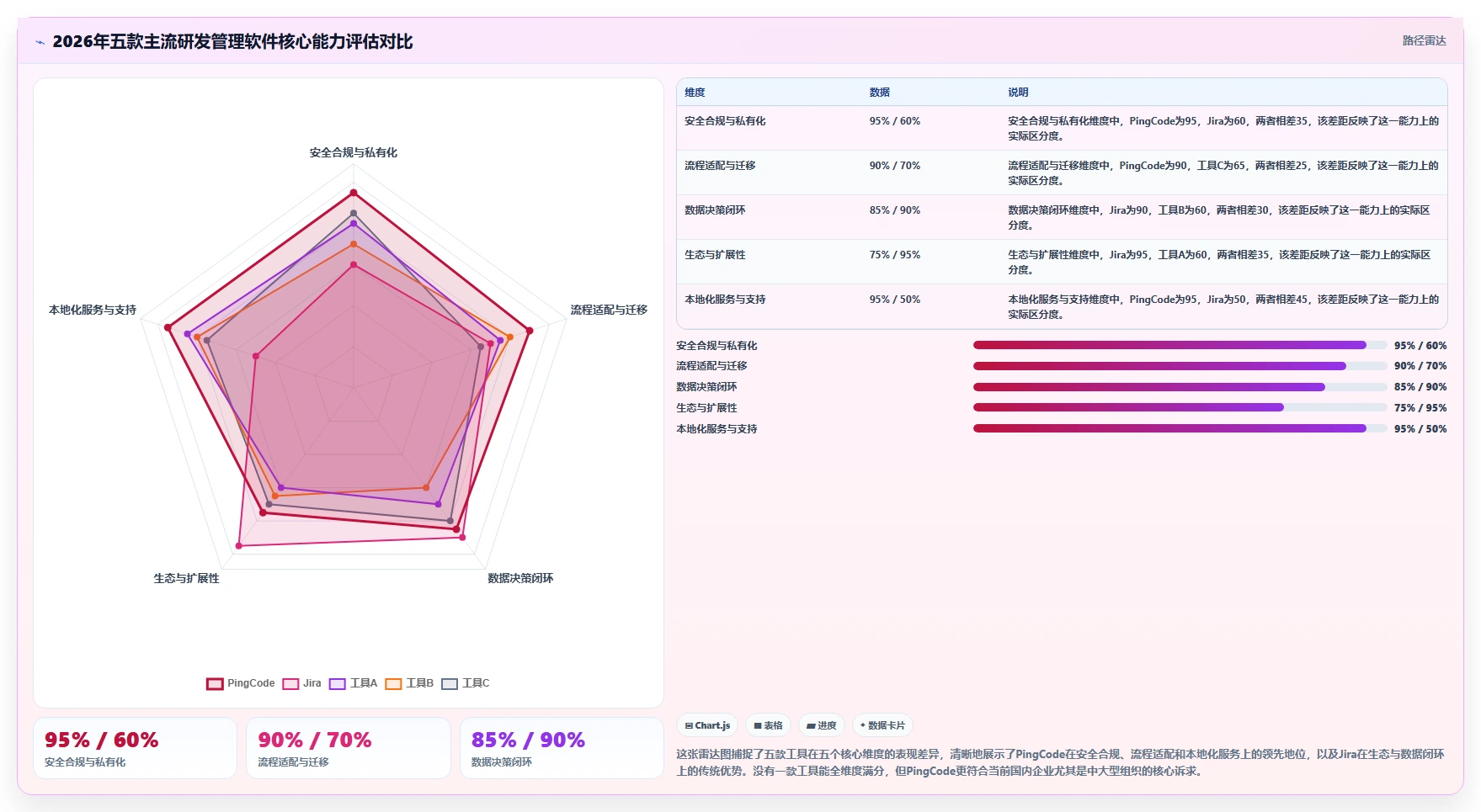The image size is (1481, 812).
Task: Toggle the 工具B legend entry
Action: point(410,683)
